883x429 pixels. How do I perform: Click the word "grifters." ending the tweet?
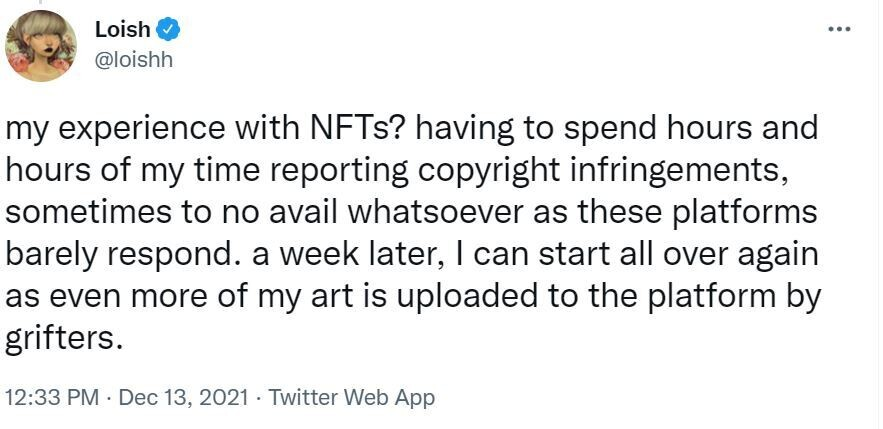64,338
